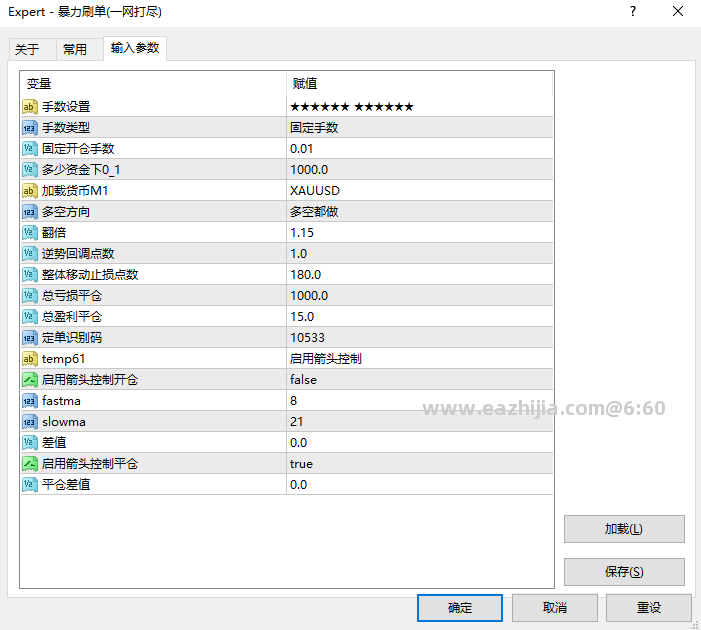This screenshot has width=701, height=630.
Task: Click the bool icon beside 启用箭头控制开仓
Action: click(30, 380)
